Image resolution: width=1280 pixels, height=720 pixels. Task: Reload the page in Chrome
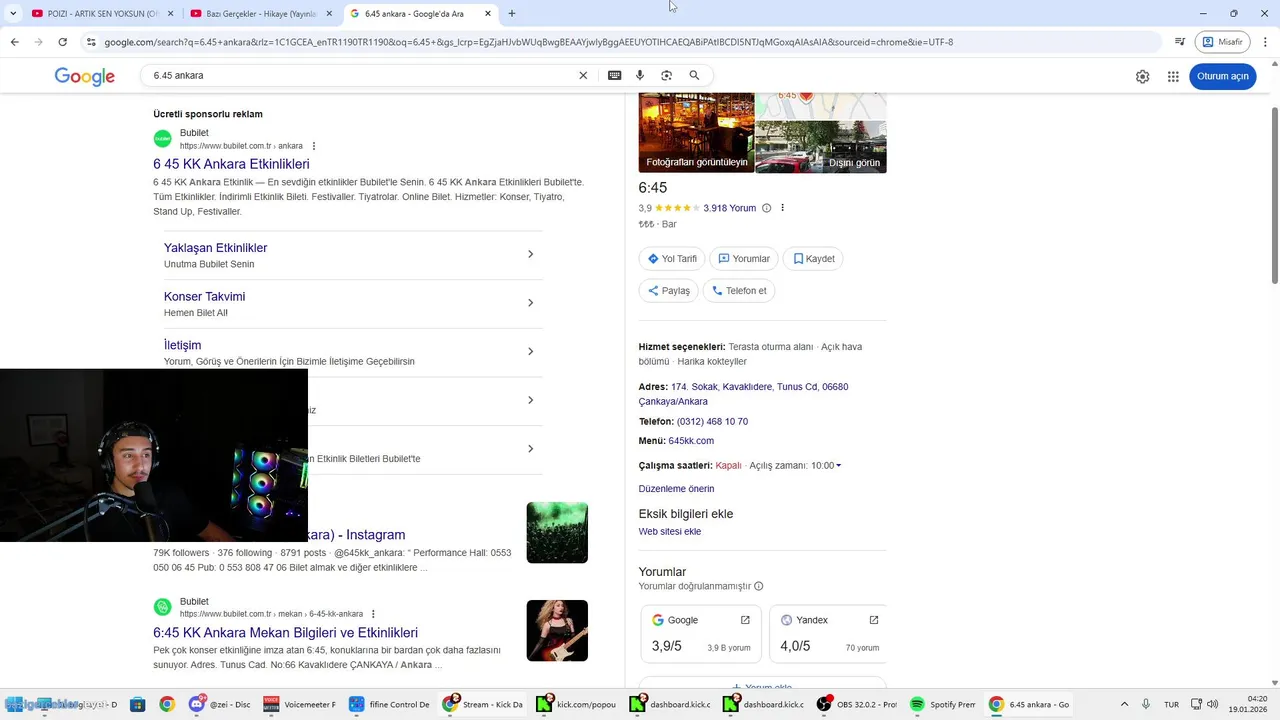(x=62, y=42)
